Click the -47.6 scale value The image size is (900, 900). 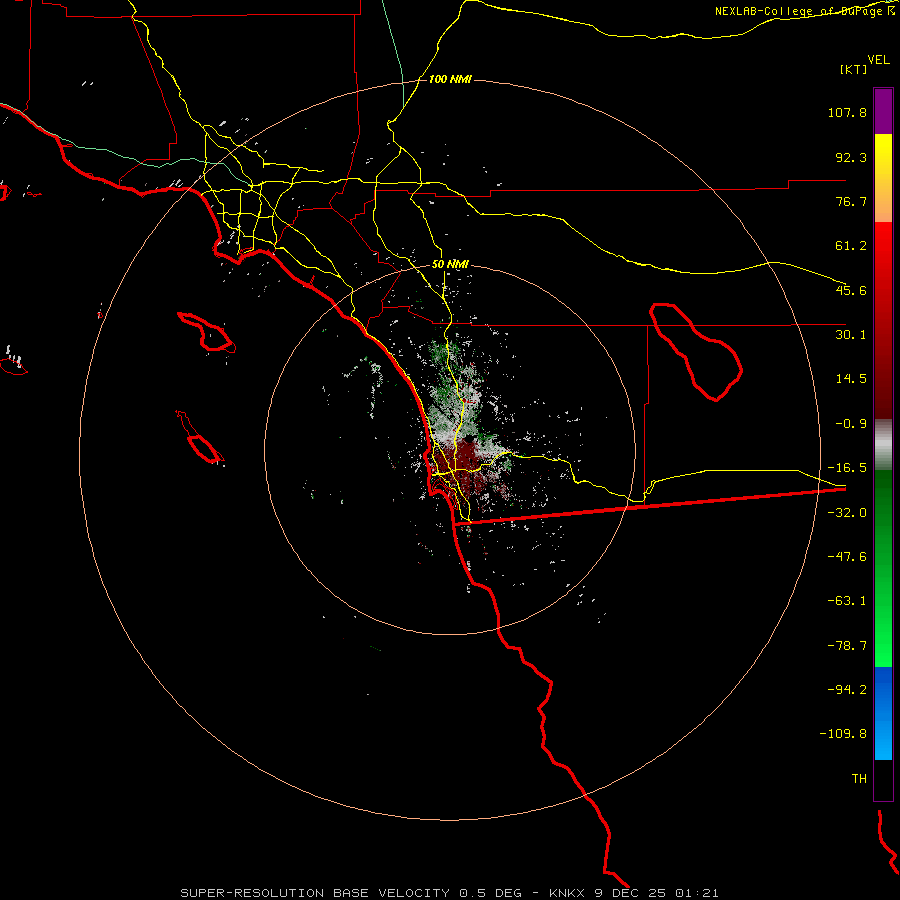[847, 557]
